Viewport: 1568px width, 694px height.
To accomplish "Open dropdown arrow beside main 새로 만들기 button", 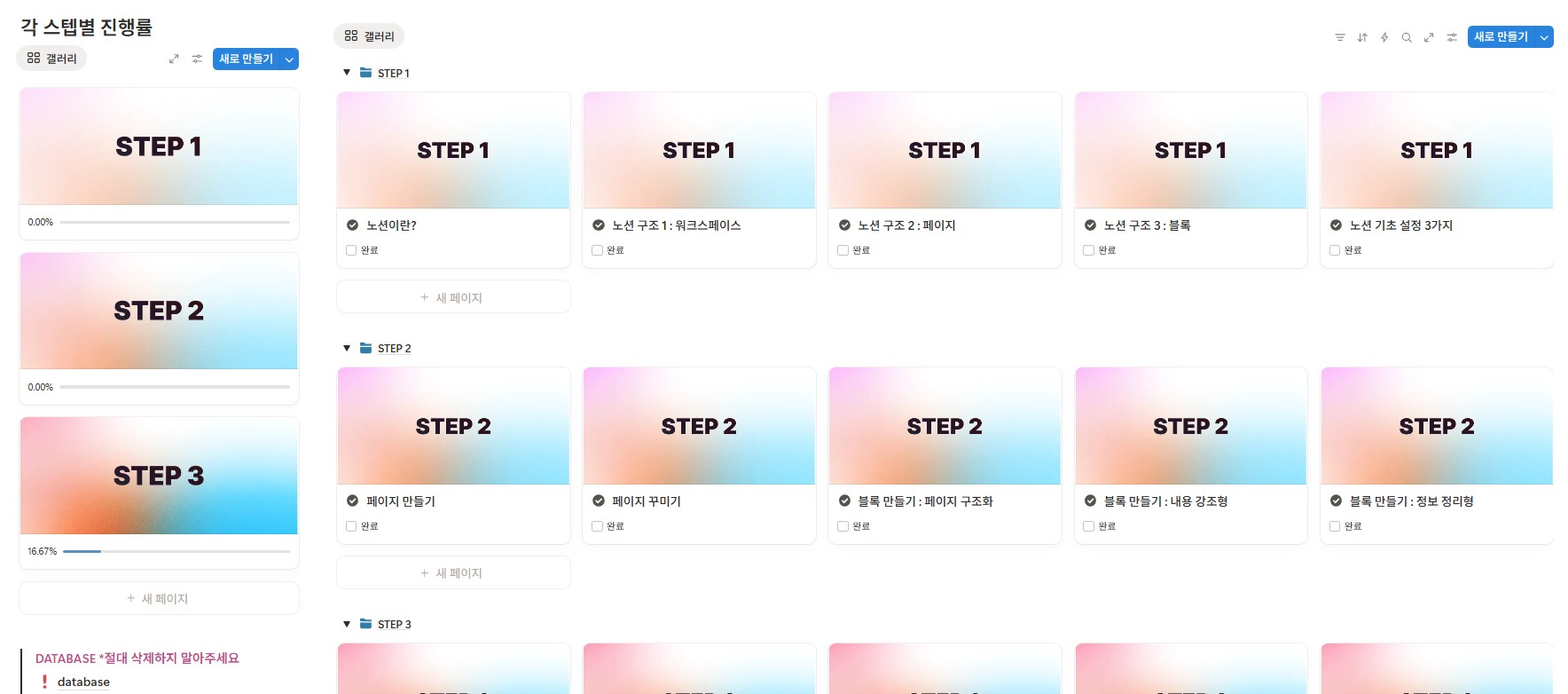I will tap(1544, 37).
